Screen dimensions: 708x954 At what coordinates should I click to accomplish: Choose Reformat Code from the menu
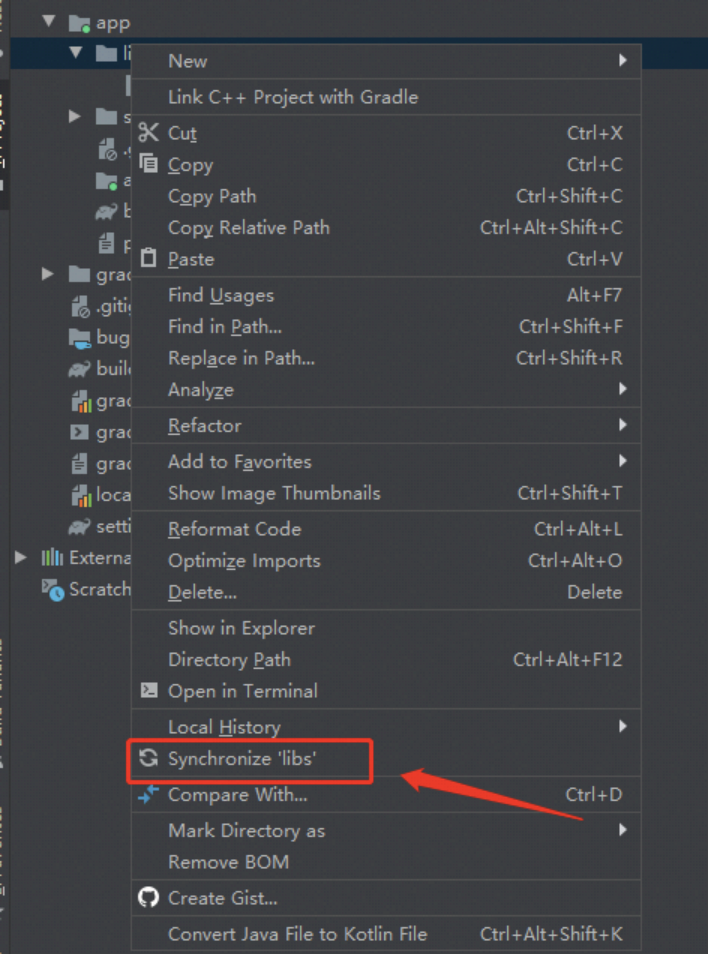point(234,529)
